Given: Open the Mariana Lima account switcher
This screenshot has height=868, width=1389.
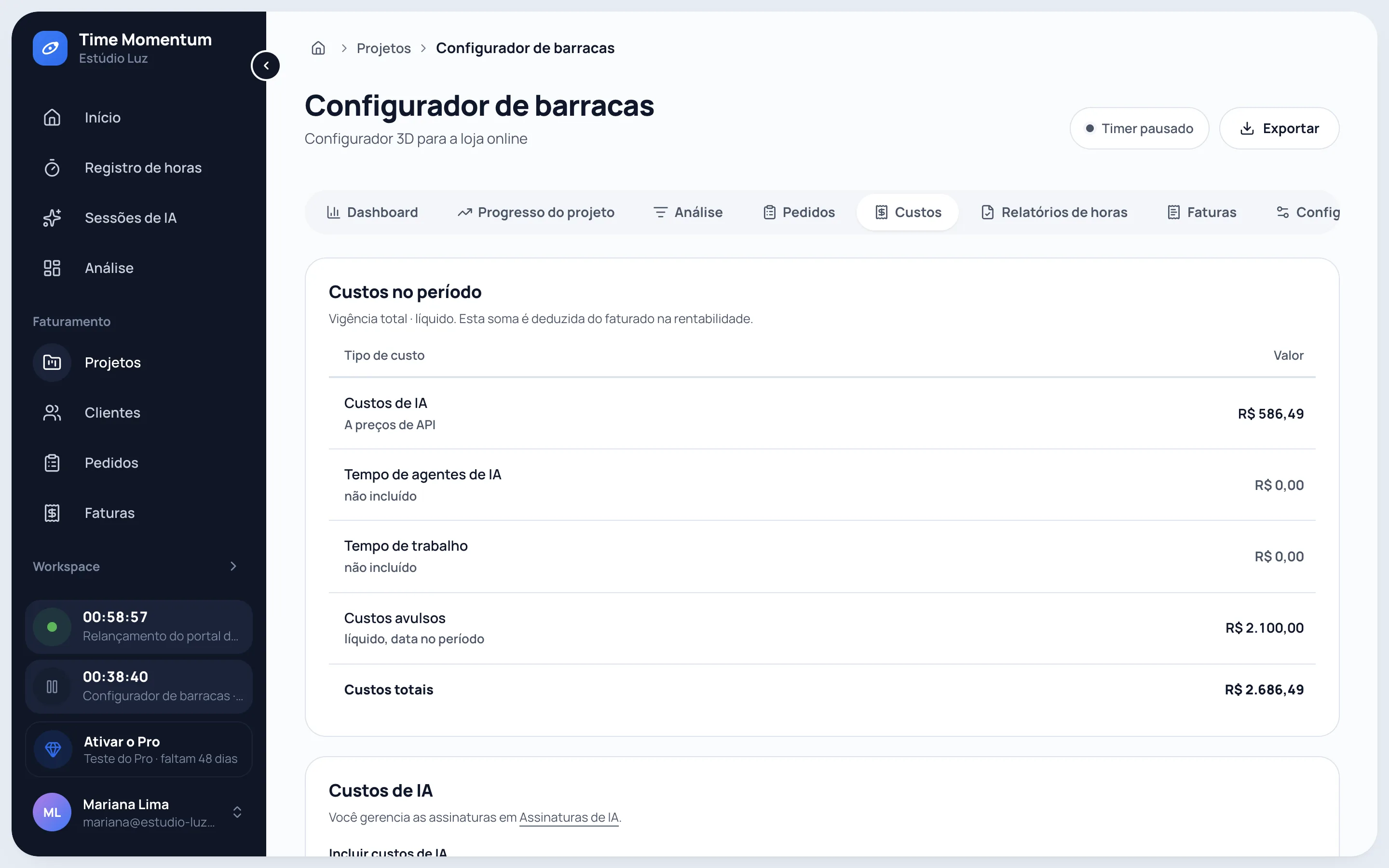Looking at the screenshot, I should pyautogui.click(x=138, y=813).
